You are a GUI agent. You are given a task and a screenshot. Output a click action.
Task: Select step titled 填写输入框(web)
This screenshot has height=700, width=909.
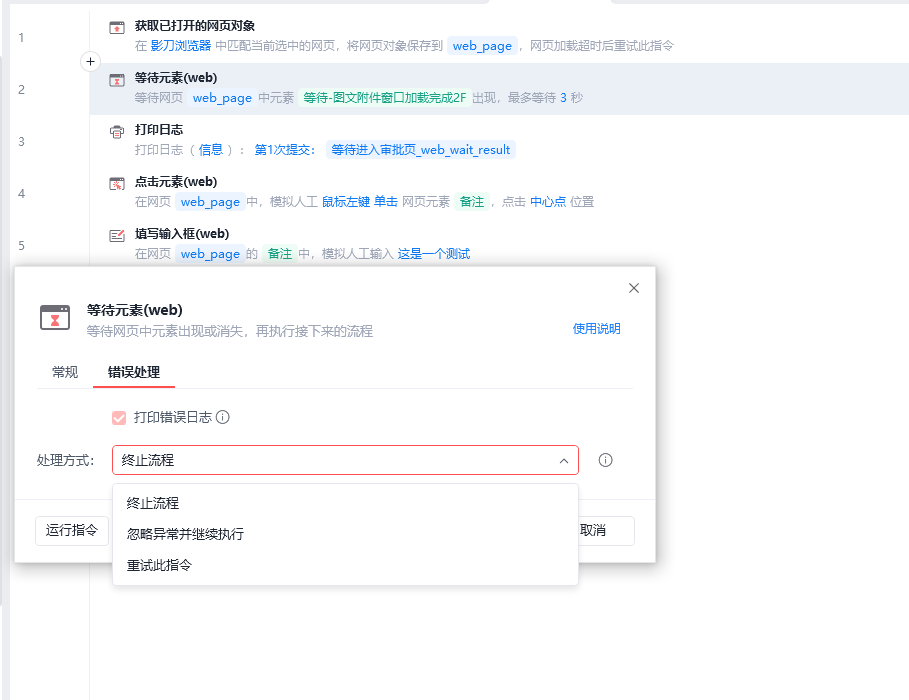click(x=182, y=234)
